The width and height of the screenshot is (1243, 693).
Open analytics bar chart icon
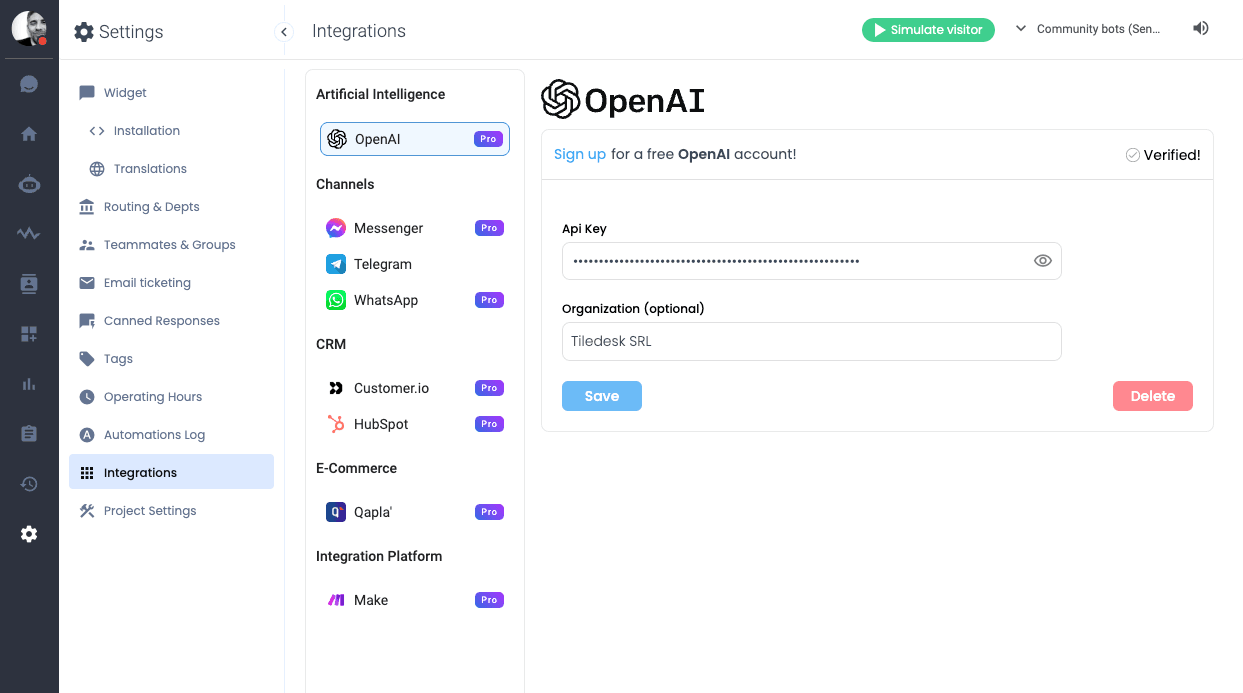point(29,384)
